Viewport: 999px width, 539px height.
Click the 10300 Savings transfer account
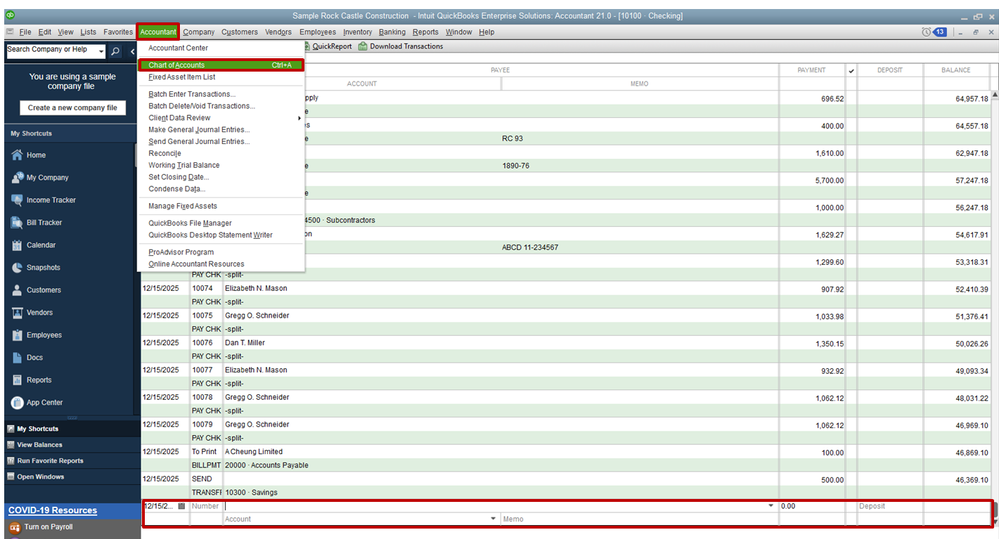pos(251,492)
